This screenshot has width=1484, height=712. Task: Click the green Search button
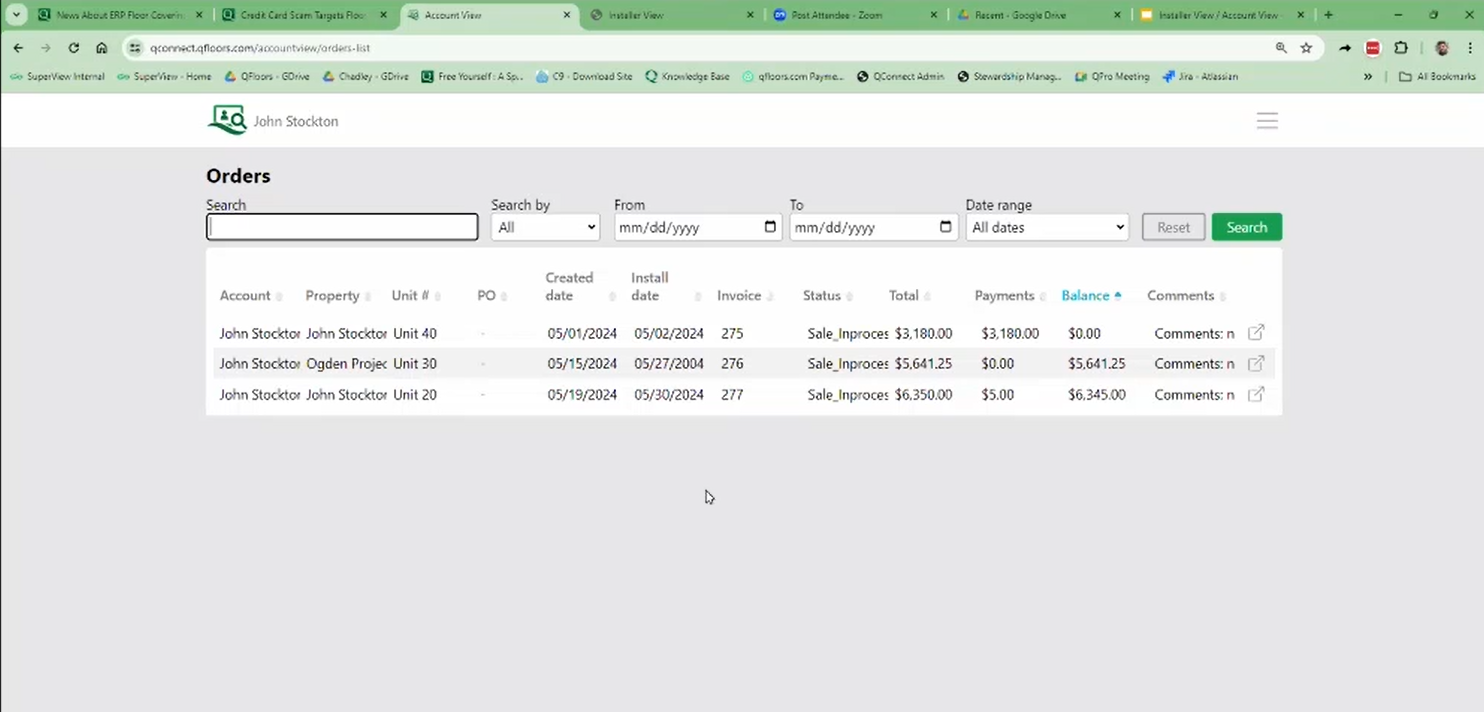point(1246,227)
